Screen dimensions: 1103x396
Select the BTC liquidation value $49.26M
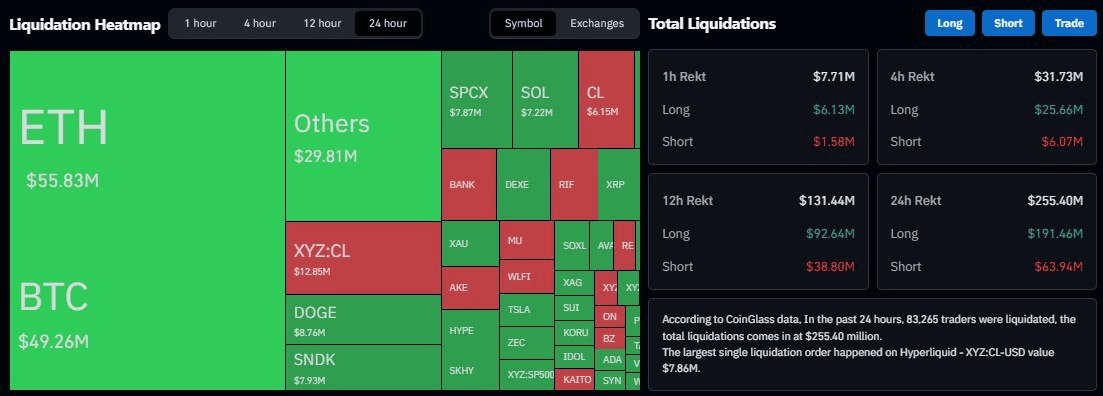(x=53, y=342)
